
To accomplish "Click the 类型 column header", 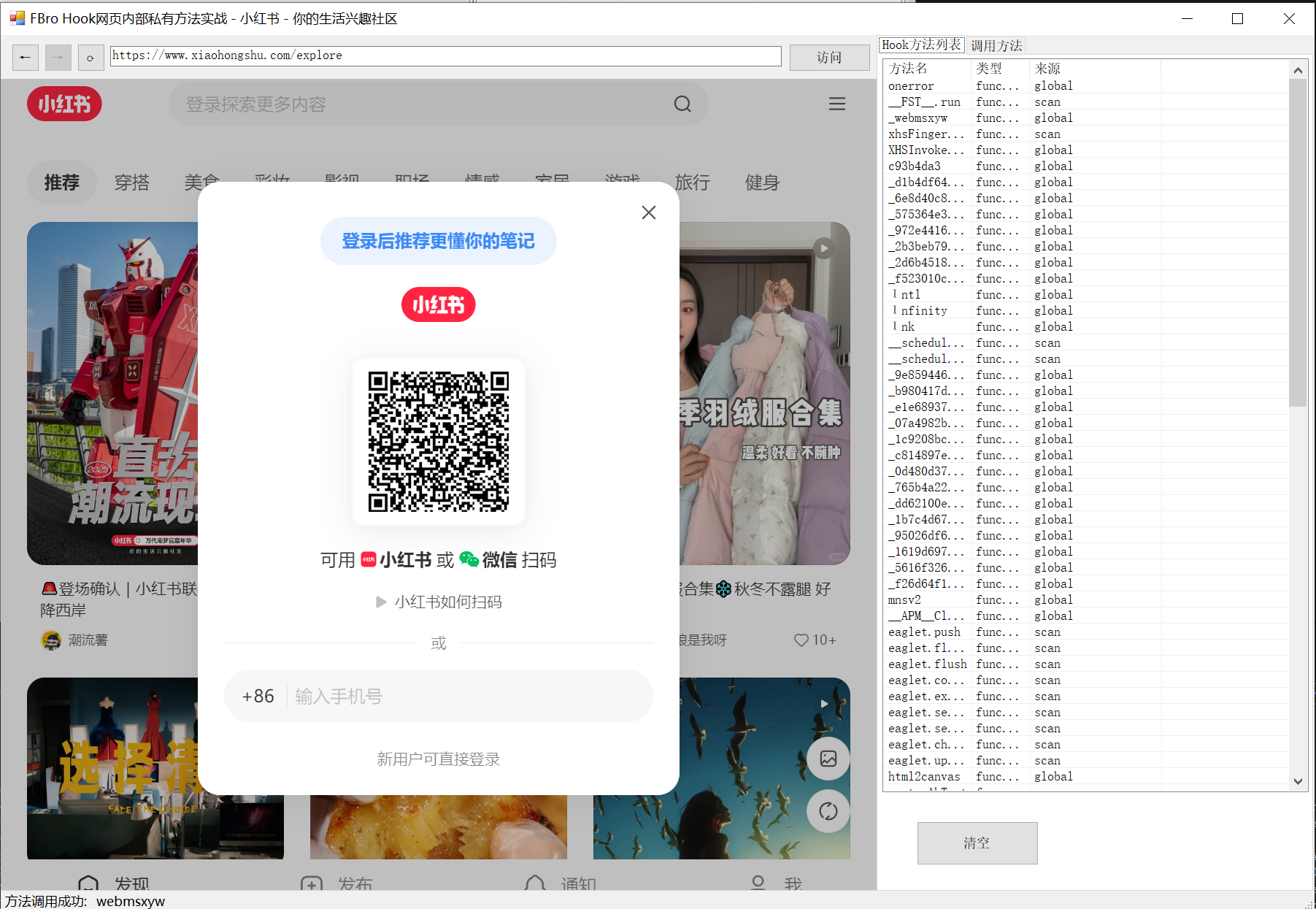I will pyautogui.click(x=1001, y=68).
